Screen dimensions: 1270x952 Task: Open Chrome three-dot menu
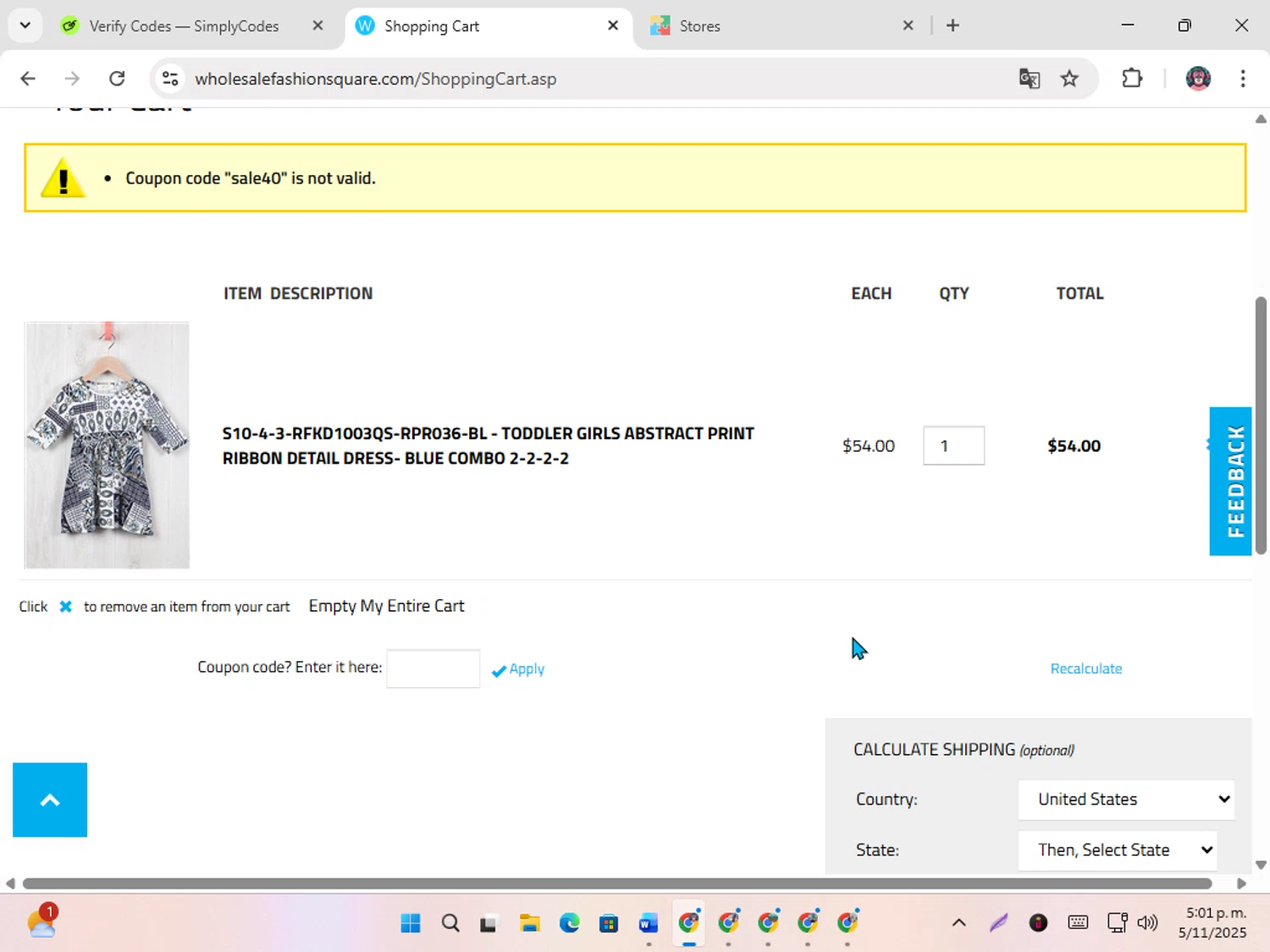point(1243,79)
